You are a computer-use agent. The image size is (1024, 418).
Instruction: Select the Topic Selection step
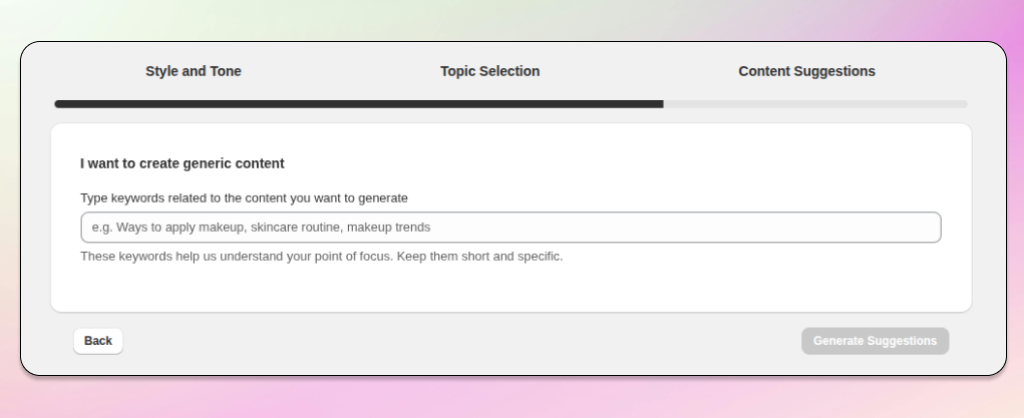pyautogui.click(x=490, y=71)
